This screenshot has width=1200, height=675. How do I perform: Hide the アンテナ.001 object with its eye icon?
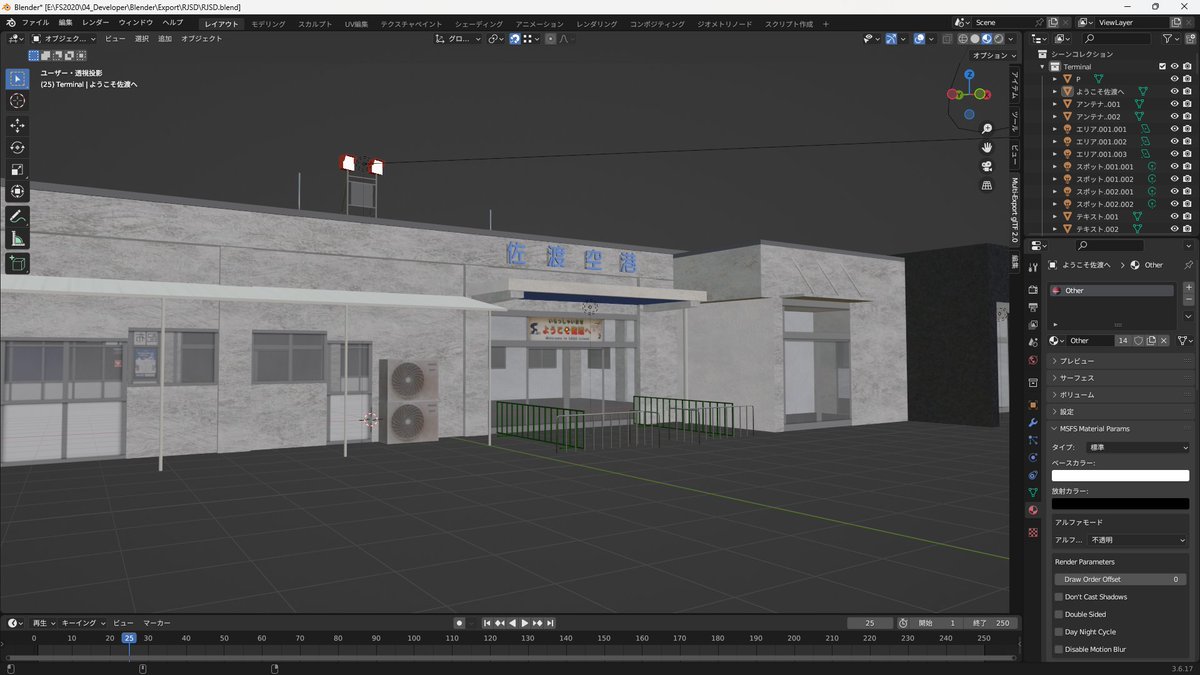1175,104
